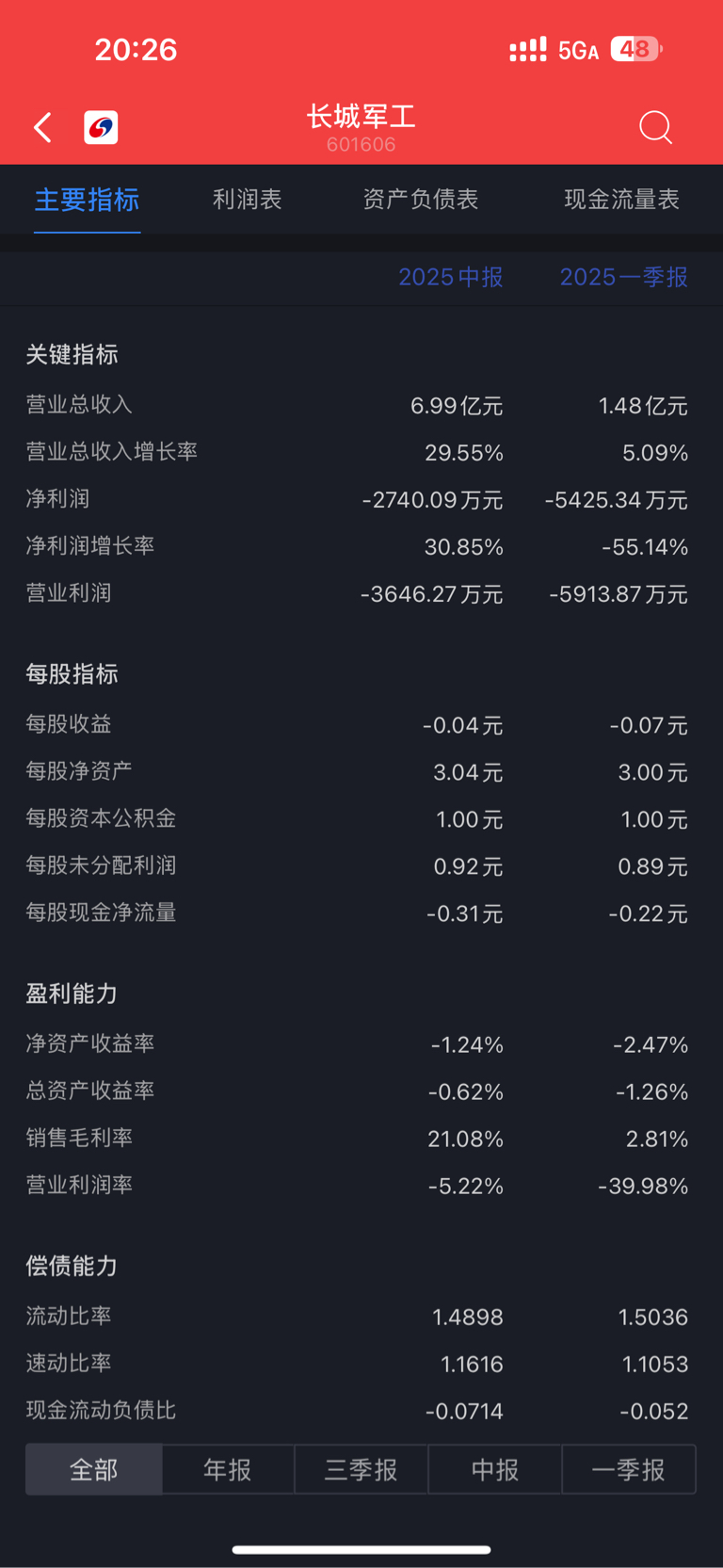The image size is (723, 1568).
Task: Select the 主要指标 tab
Action: 87,200
